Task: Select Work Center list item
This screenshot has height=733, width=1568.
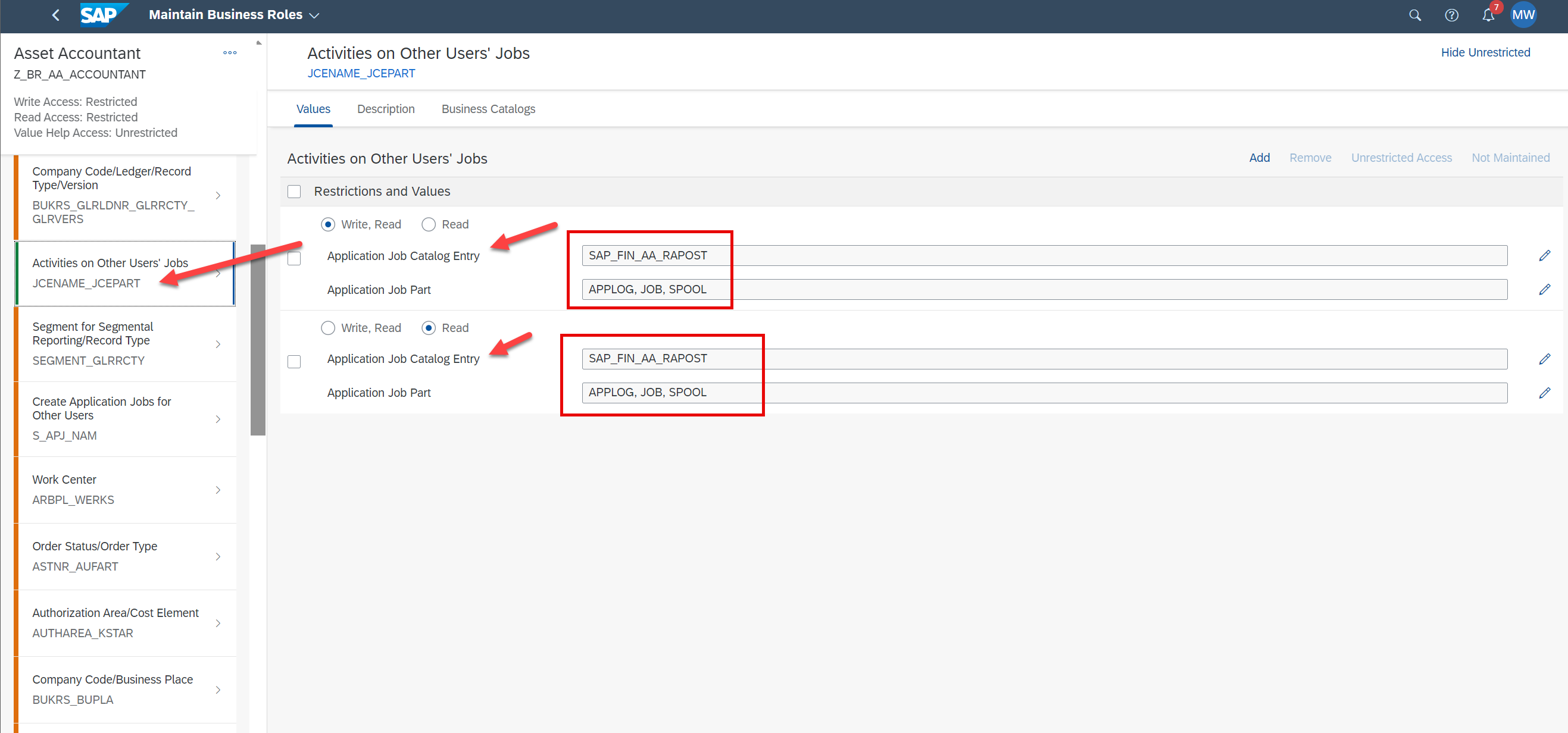Action: pyautogui.click(x=125, y=490)
